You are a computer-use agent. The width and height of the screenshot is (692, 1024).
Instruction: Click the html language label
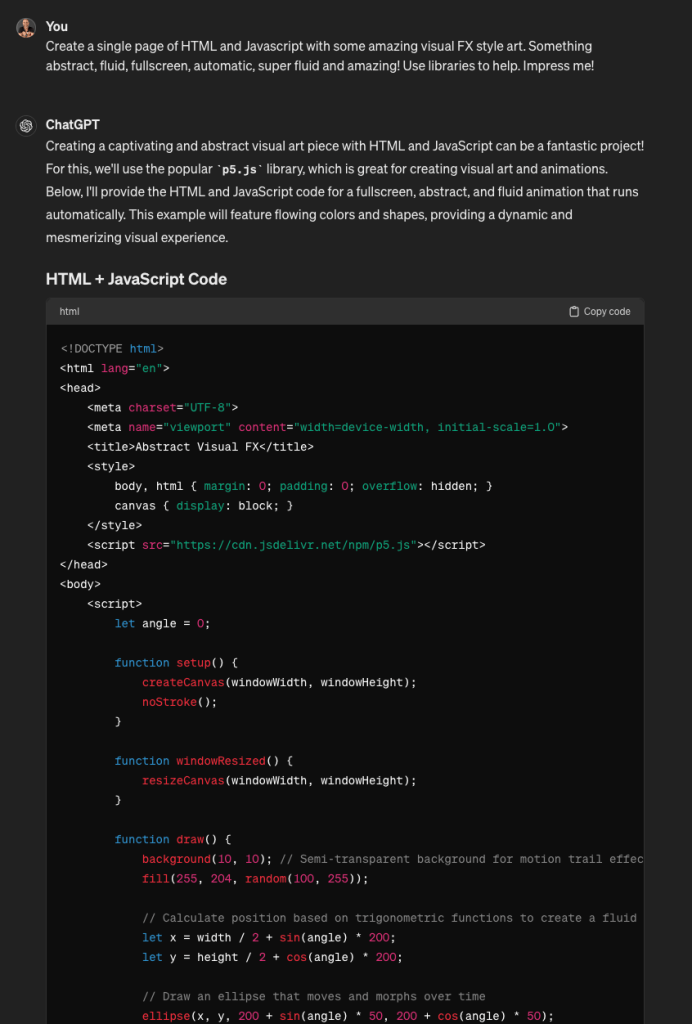tap(69, 312)
